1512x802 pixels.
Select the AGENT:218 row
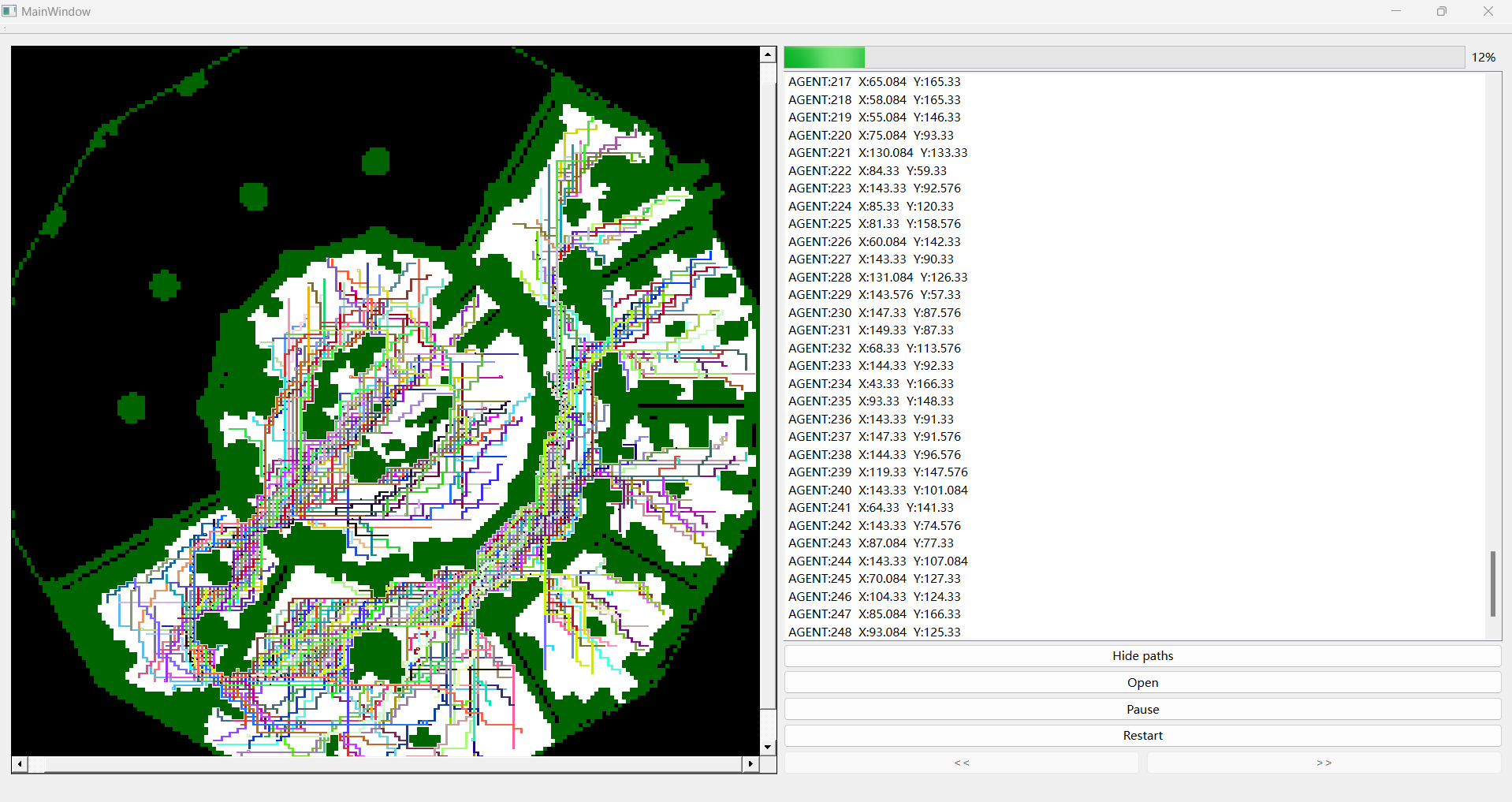click(1135, 99)
